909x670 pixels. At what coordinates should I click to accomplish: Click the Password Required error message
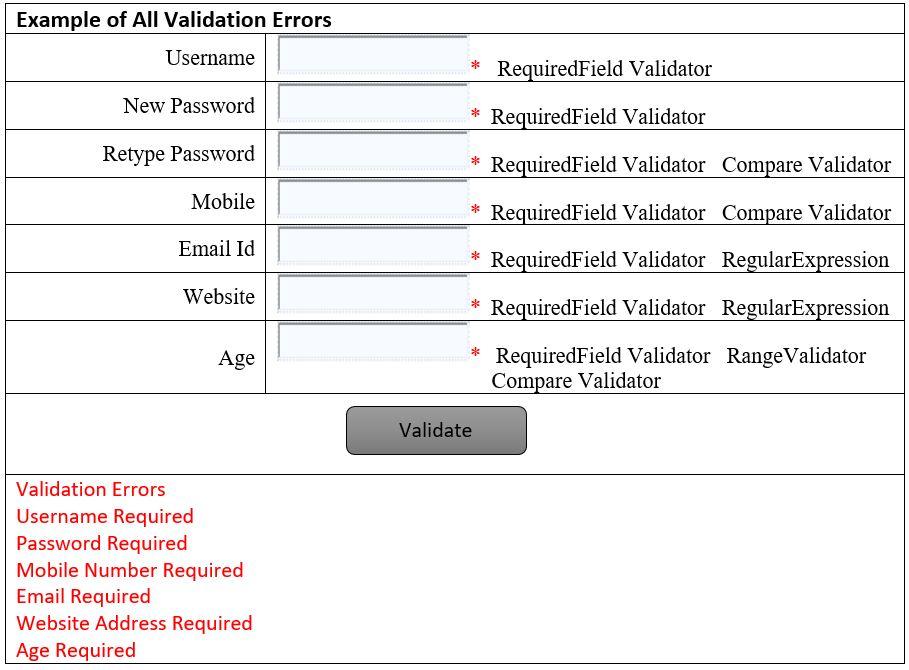point(101,543)
